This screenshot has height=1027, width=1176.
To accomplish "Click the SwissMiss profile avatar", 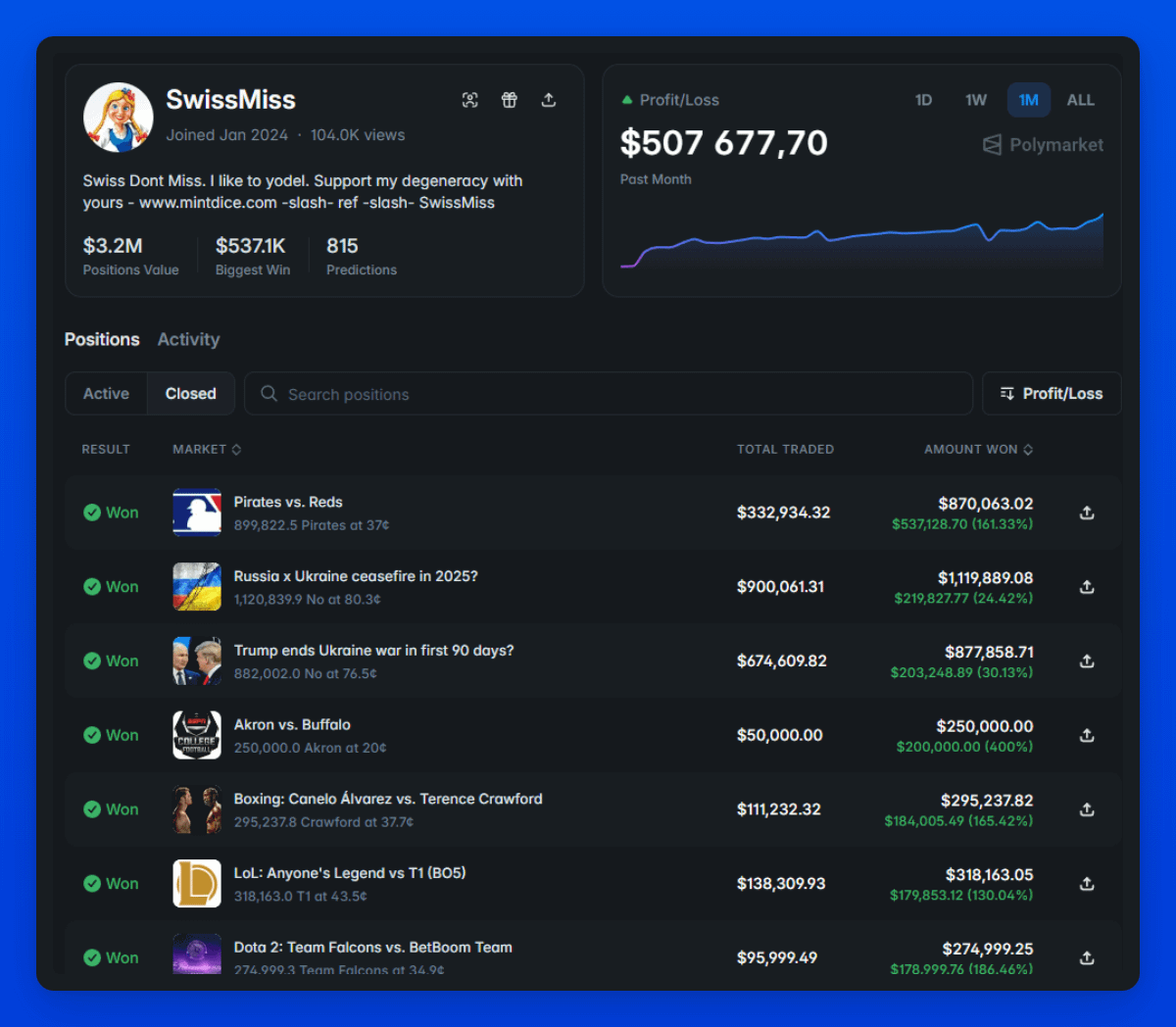I will pyautogui.click(x=118, y=118).
